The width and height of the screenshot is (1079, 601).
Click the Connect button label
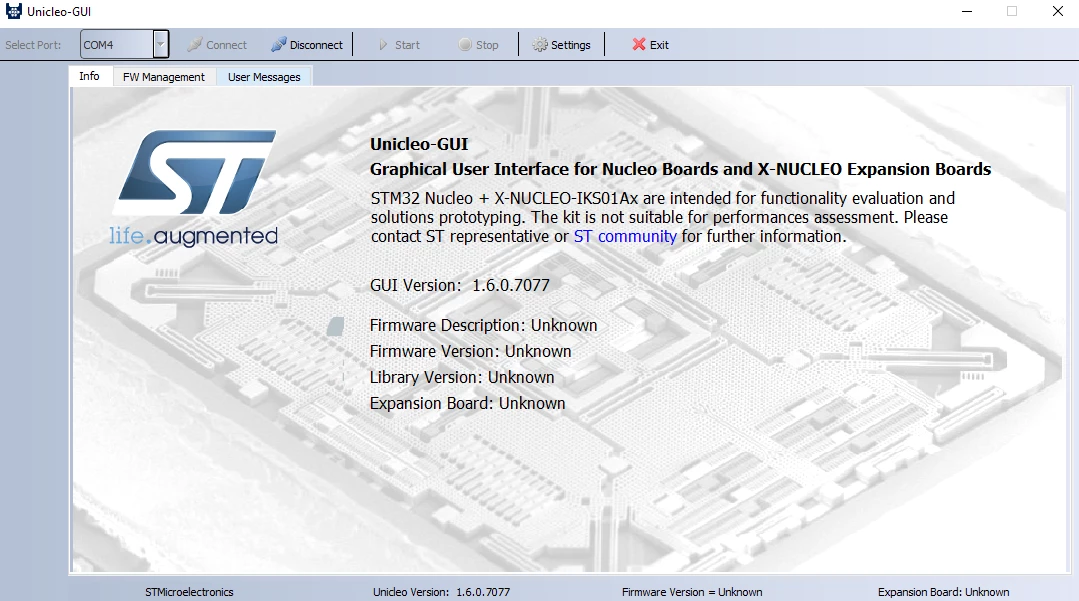coord(226,45)
